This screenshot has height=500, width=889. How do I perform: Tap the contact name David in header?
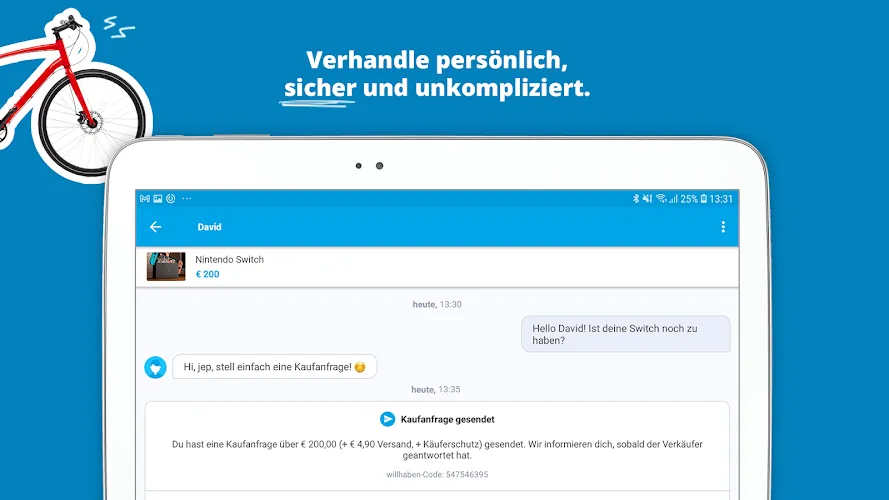tap(209, 227)
